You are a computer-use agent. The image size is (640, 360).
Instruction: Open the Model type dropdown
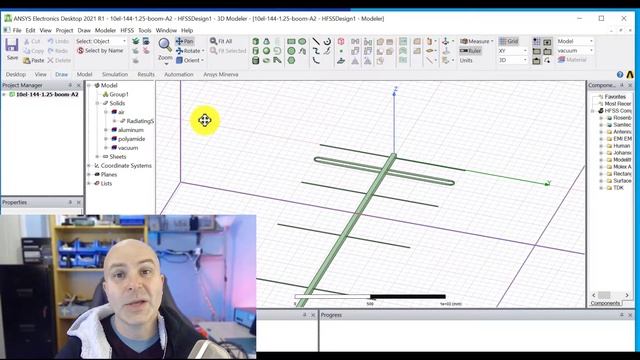tap(575, 41)
